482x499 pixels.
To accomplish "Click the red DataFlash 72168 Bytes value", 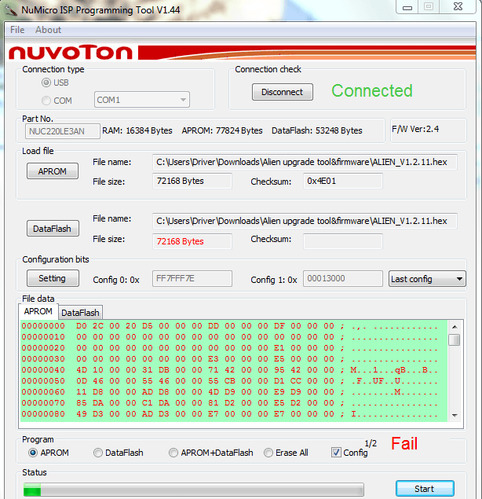I will coord(180,241).
